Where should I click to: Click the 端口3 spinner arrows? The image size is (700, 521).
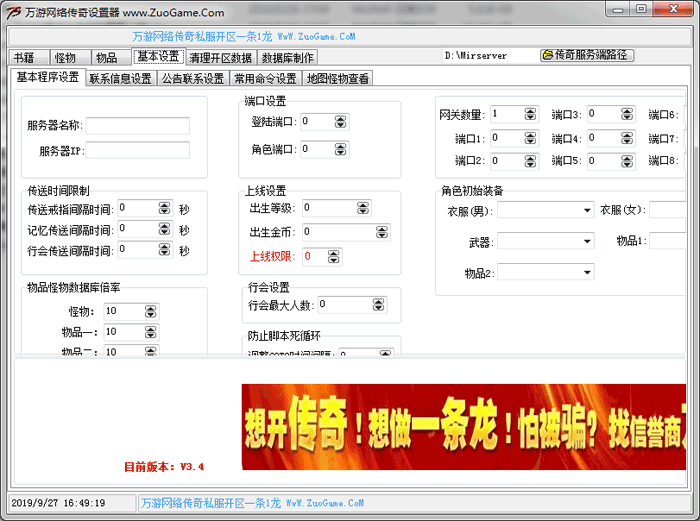pyautogui.click(x=627, y=114)
